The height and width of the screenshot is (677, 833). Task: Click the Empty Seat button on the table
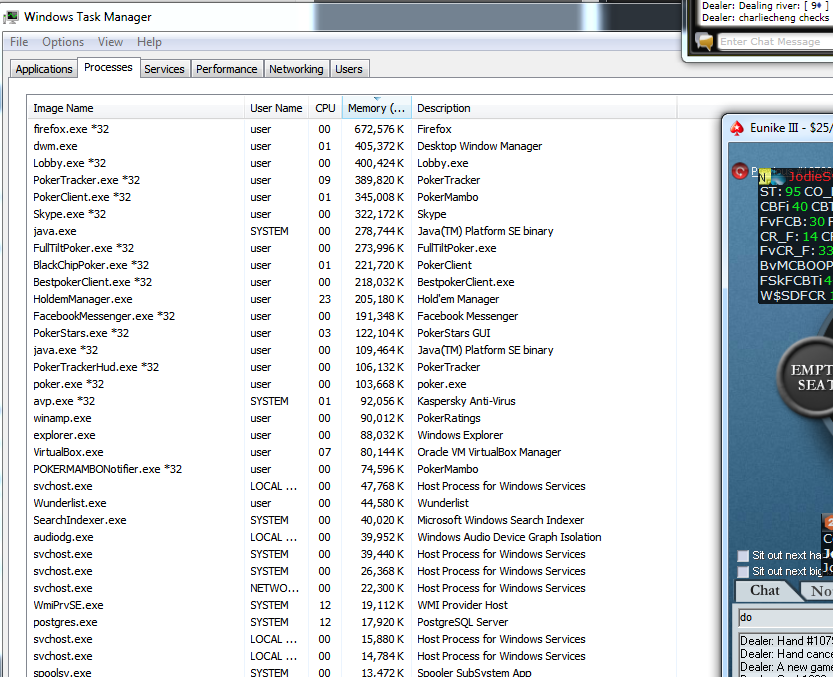pos(806,377)
